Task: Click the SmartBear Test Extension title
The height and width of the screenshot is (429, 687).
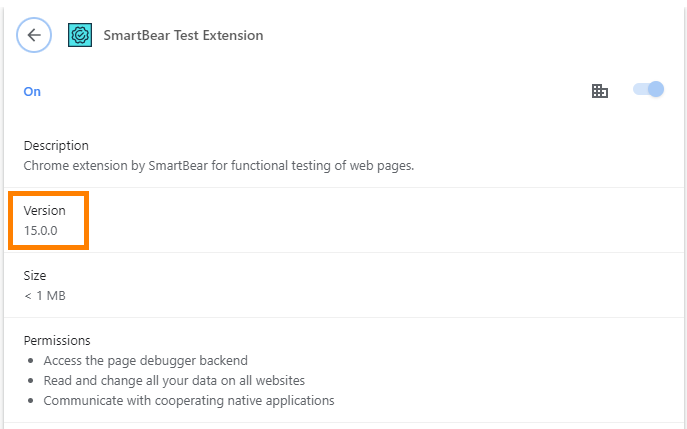Action: pyautogui.click(x=183, y=35)
